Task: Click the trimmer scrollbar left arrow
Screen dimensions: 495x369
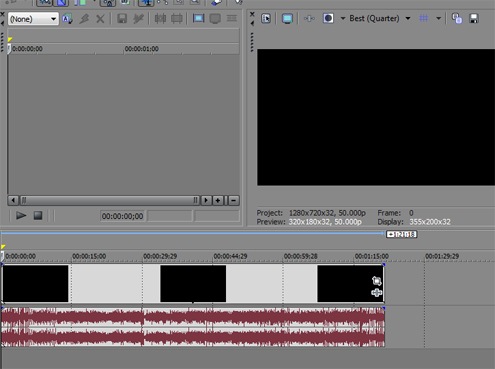Action: [x=13, y=200]
